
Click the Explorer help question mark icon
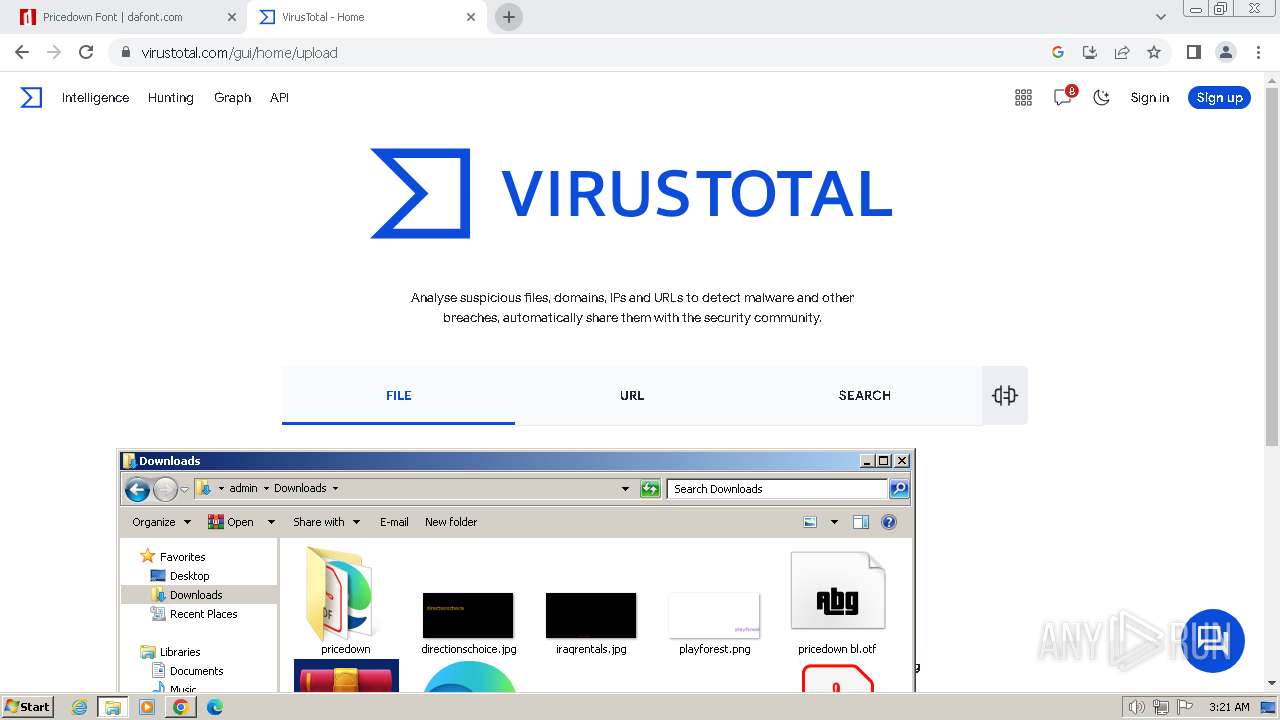pos(889,522)
